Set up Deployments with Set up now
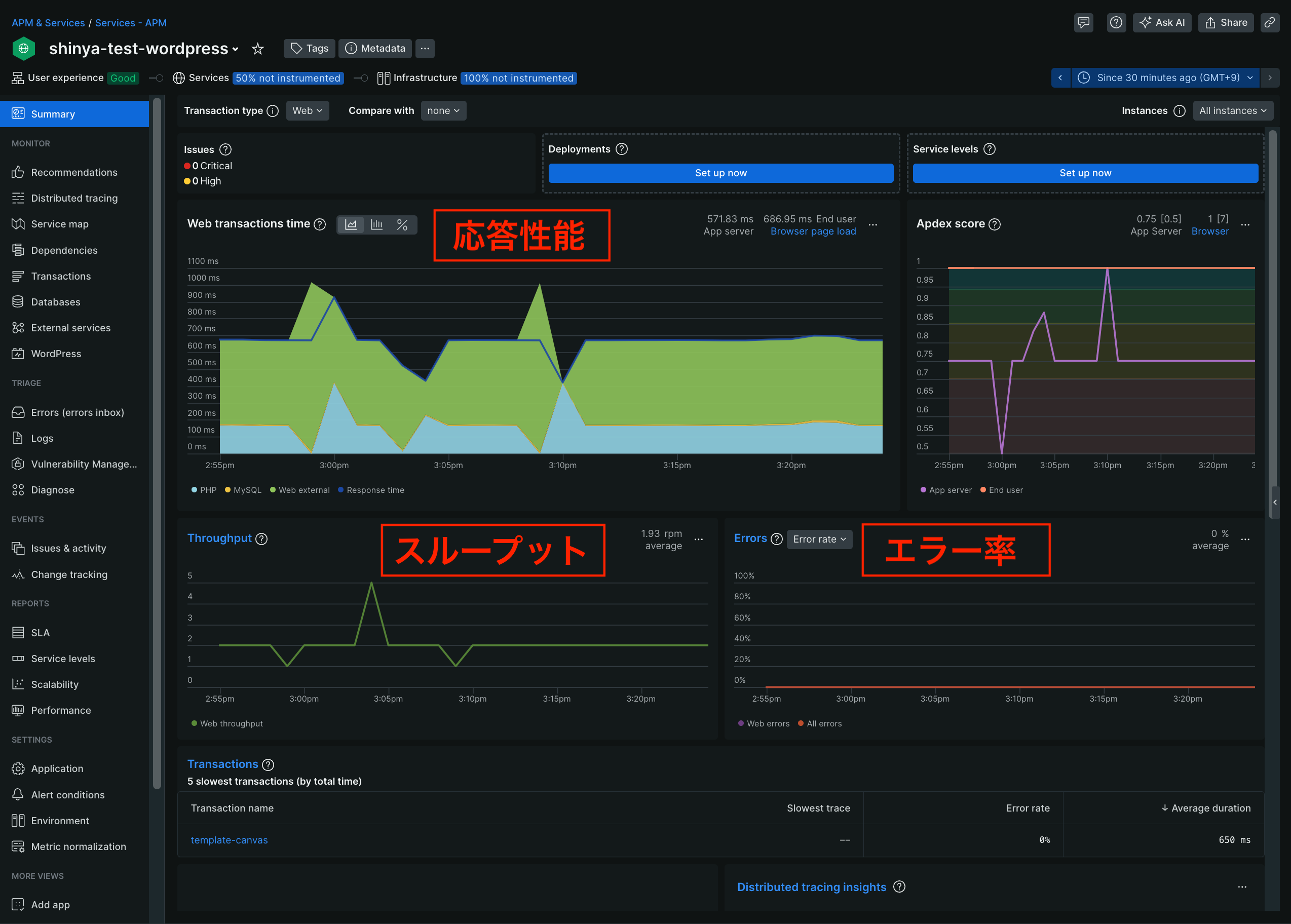Image resolution: width=1291 pixels, height=924 pixels. coord(720,172)
